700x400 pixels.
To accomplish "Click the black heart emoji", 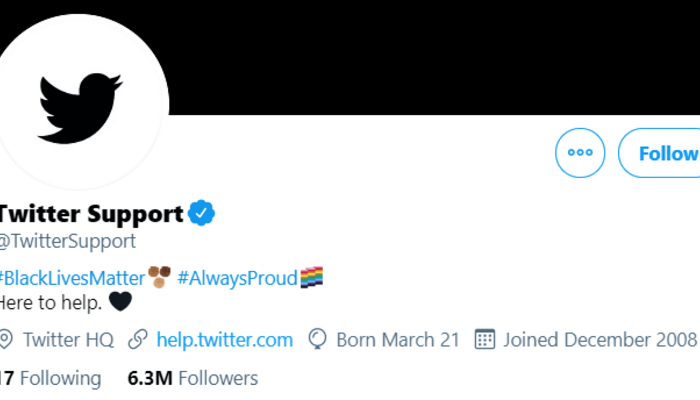I will pos(120,300).
